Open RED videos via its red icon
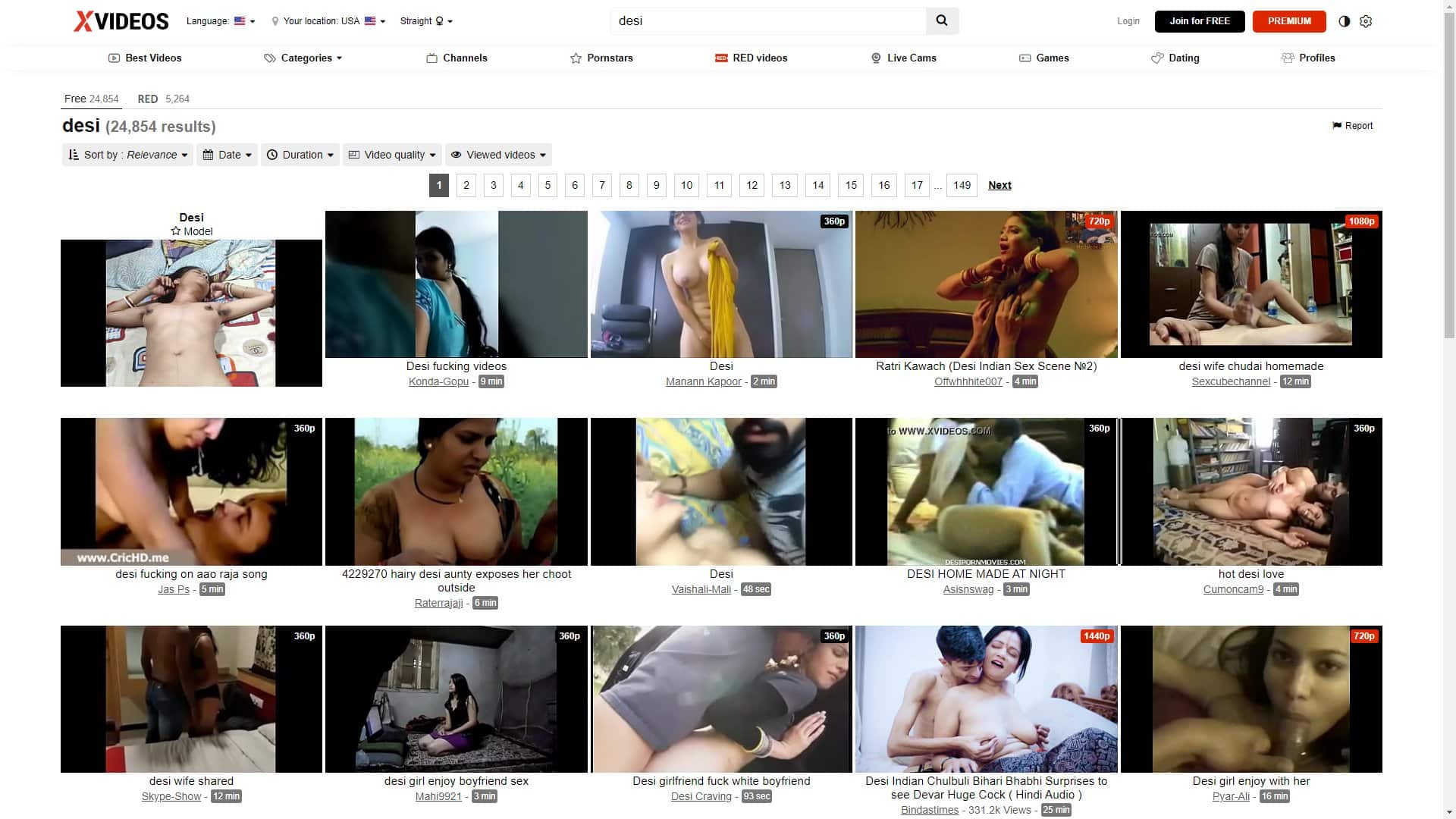The image size is (1456, 819). 720,58
